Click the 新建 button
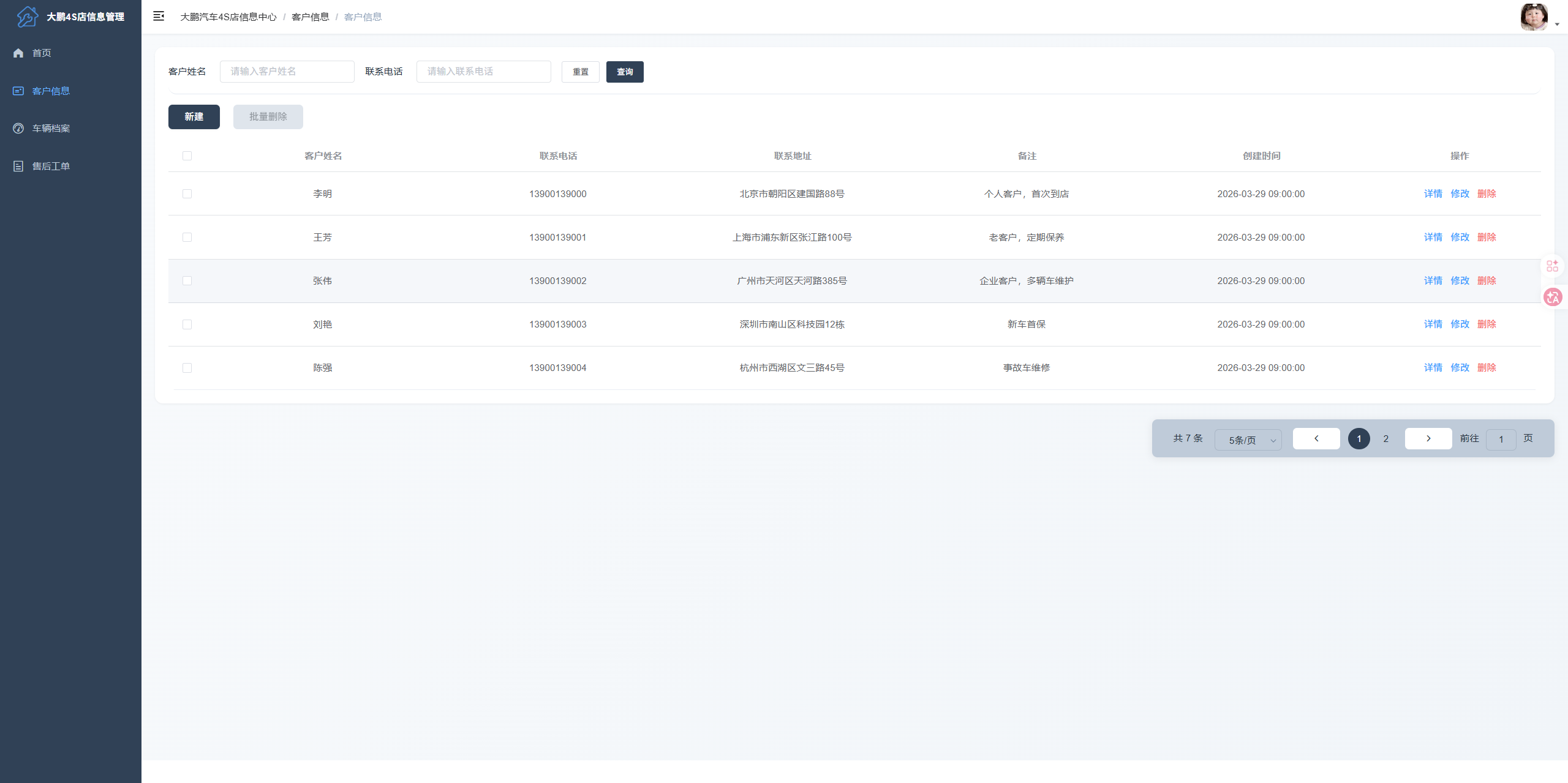The height and width of the screenshot is (783, 1568). pyautogui.click(x=194, y=117)
